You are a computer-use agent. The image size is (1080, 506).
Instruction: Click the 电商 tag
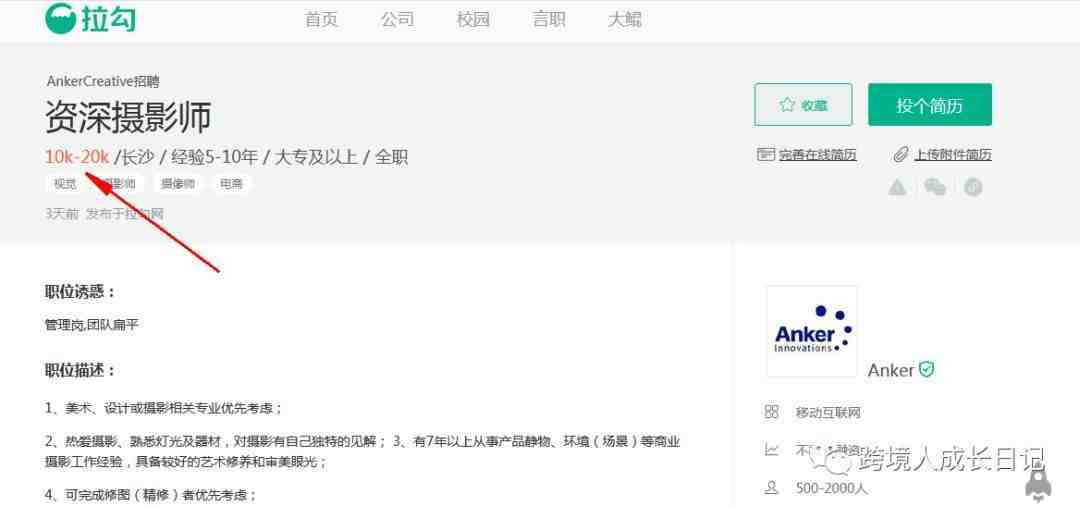(231, 184)
